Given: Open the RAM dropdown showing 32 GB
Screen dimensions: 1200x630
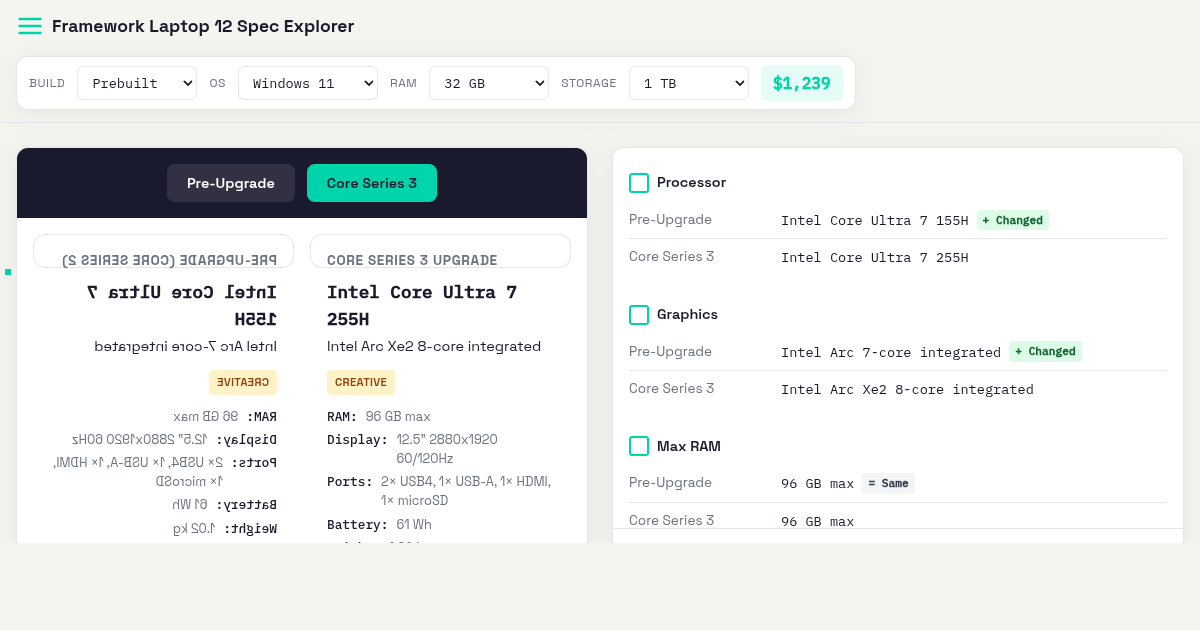Looking at the screenshot, I should (x=489, y=83).
